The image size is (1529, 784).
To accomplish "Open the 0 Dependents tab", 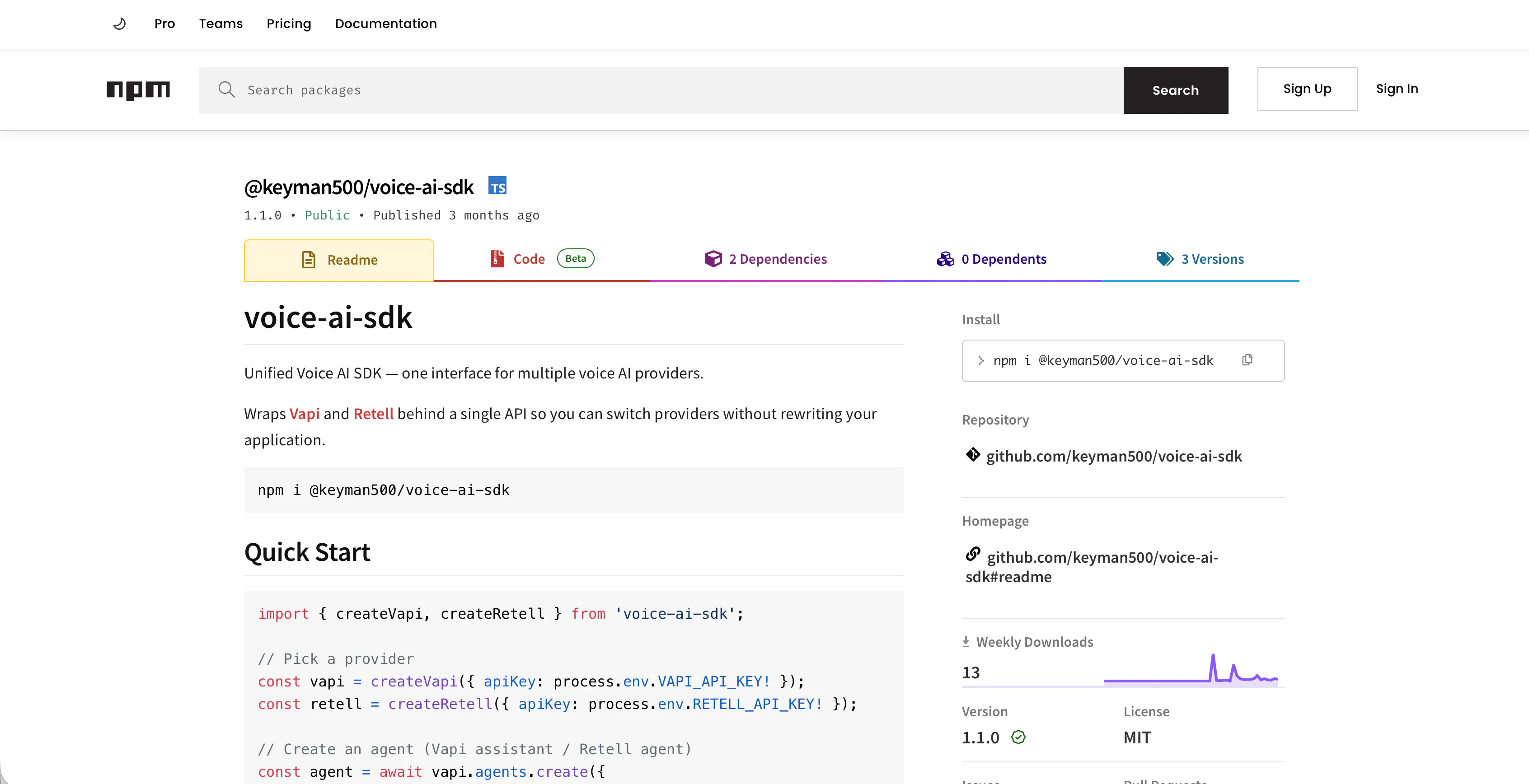I will (x=992, y=259).
